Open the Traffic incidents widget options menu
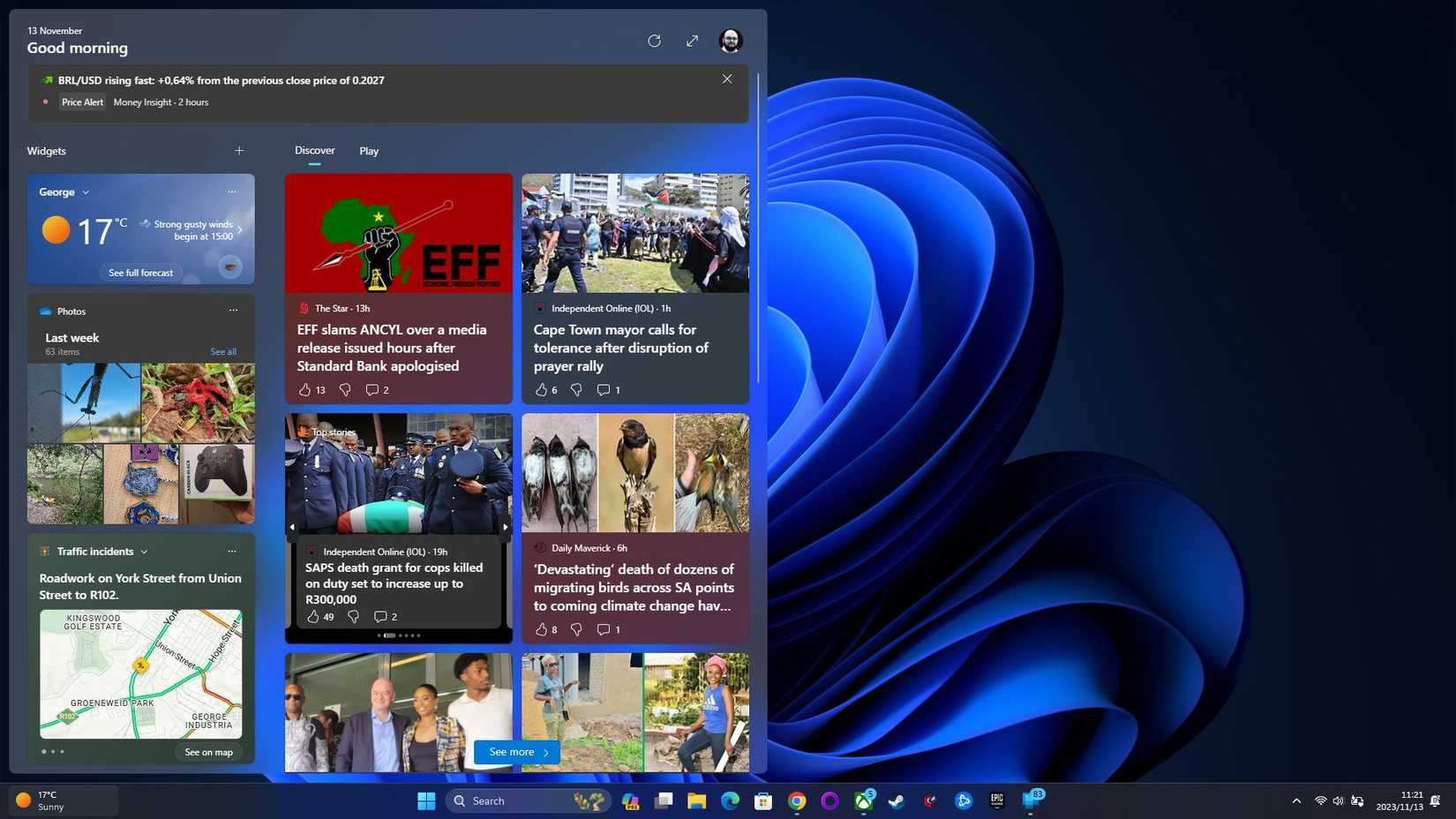The image size is (1456, 819). click(x=231, y=551)
